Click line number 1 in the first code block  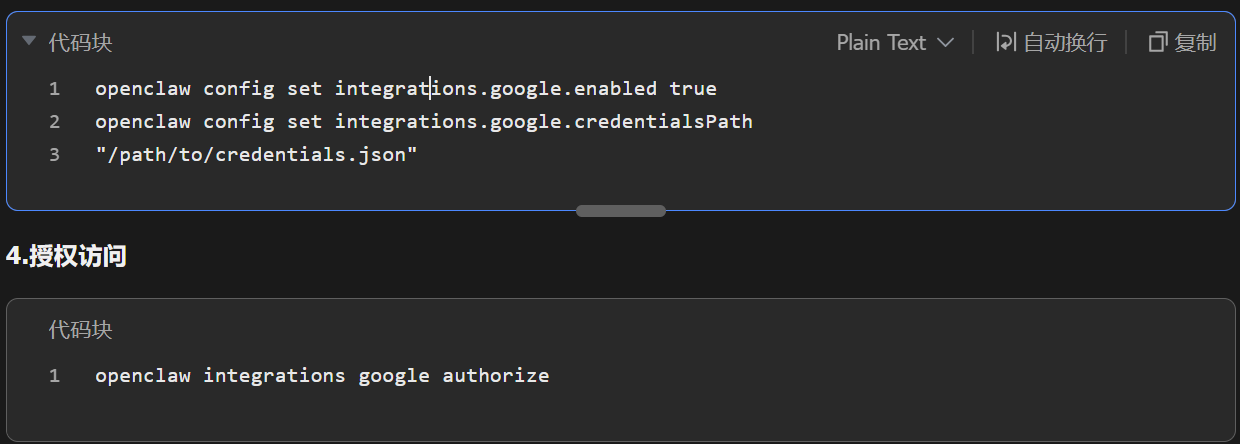coord(54,89)
